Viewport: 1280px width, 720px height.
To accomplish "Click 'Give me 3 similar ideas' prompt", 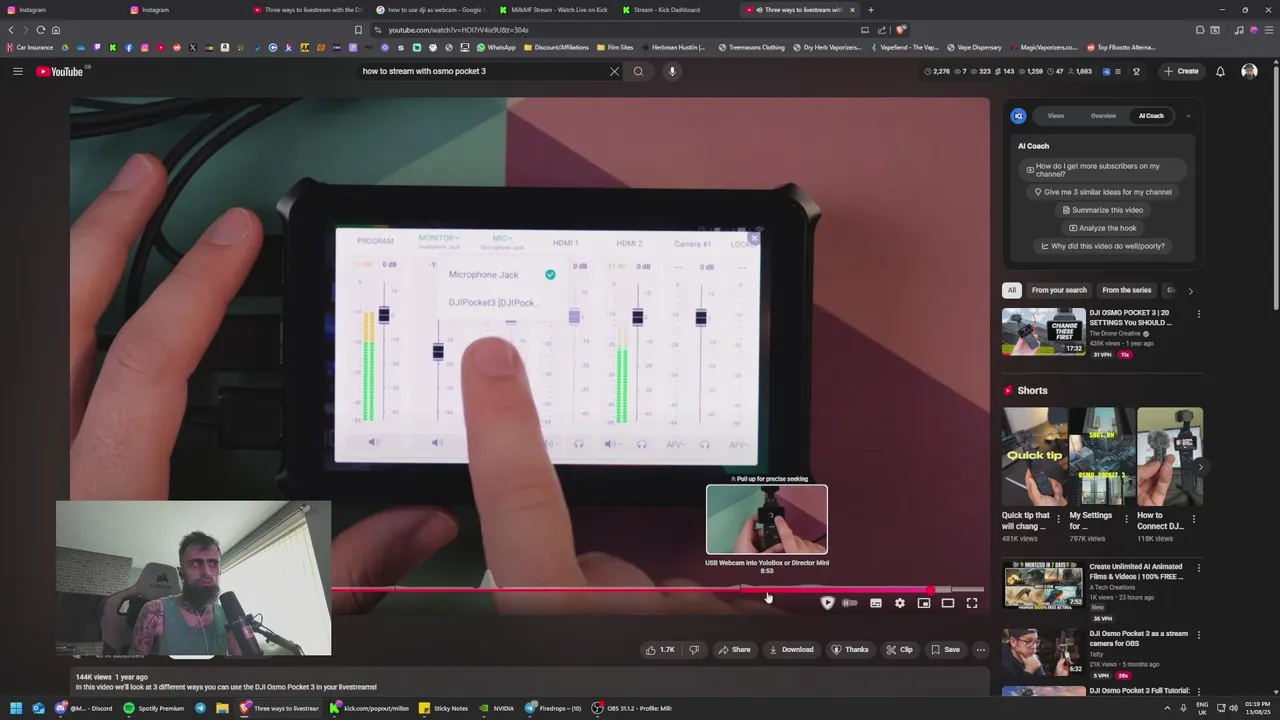I will coord(1103,192).
